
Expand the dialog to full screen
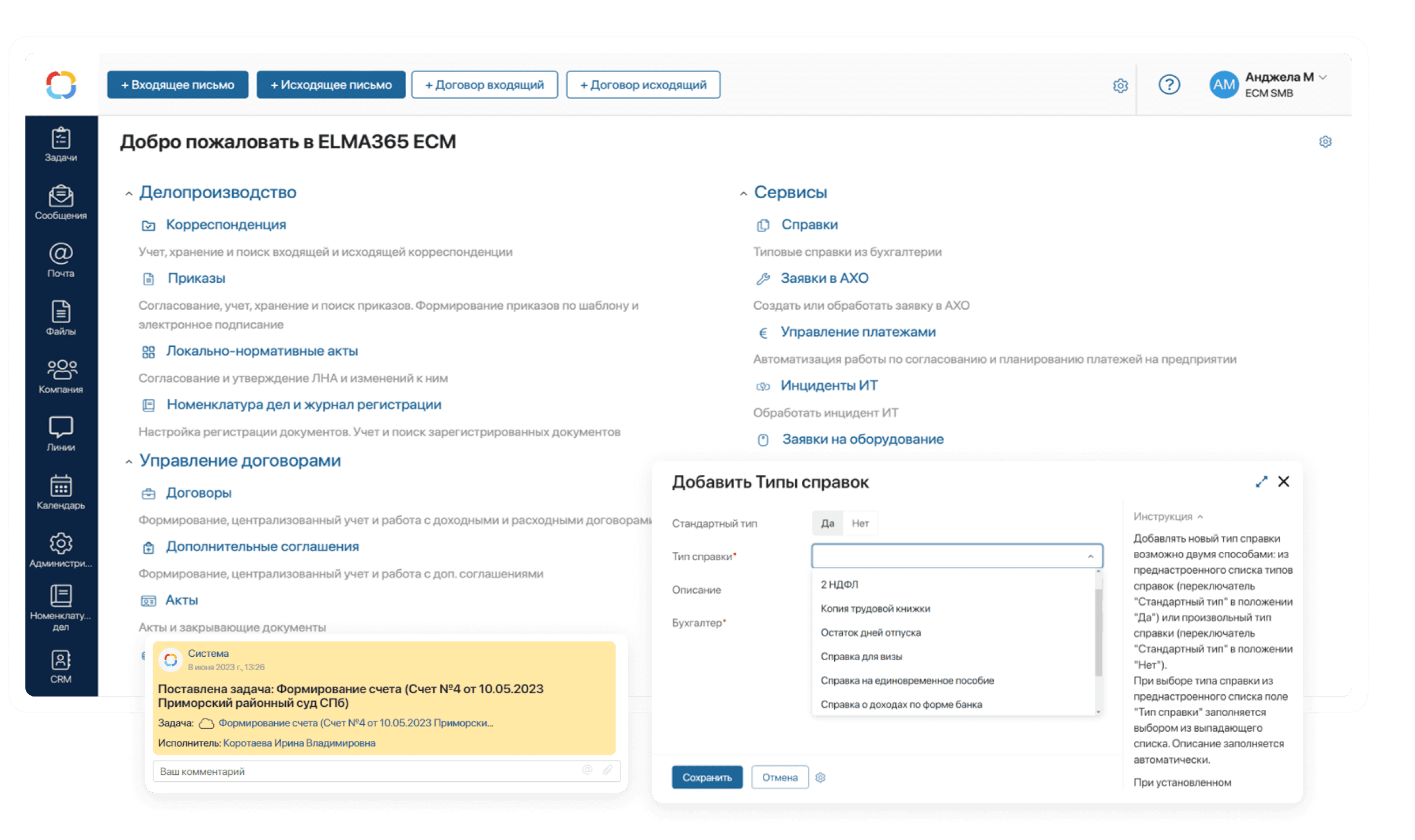coord(1261,482)
